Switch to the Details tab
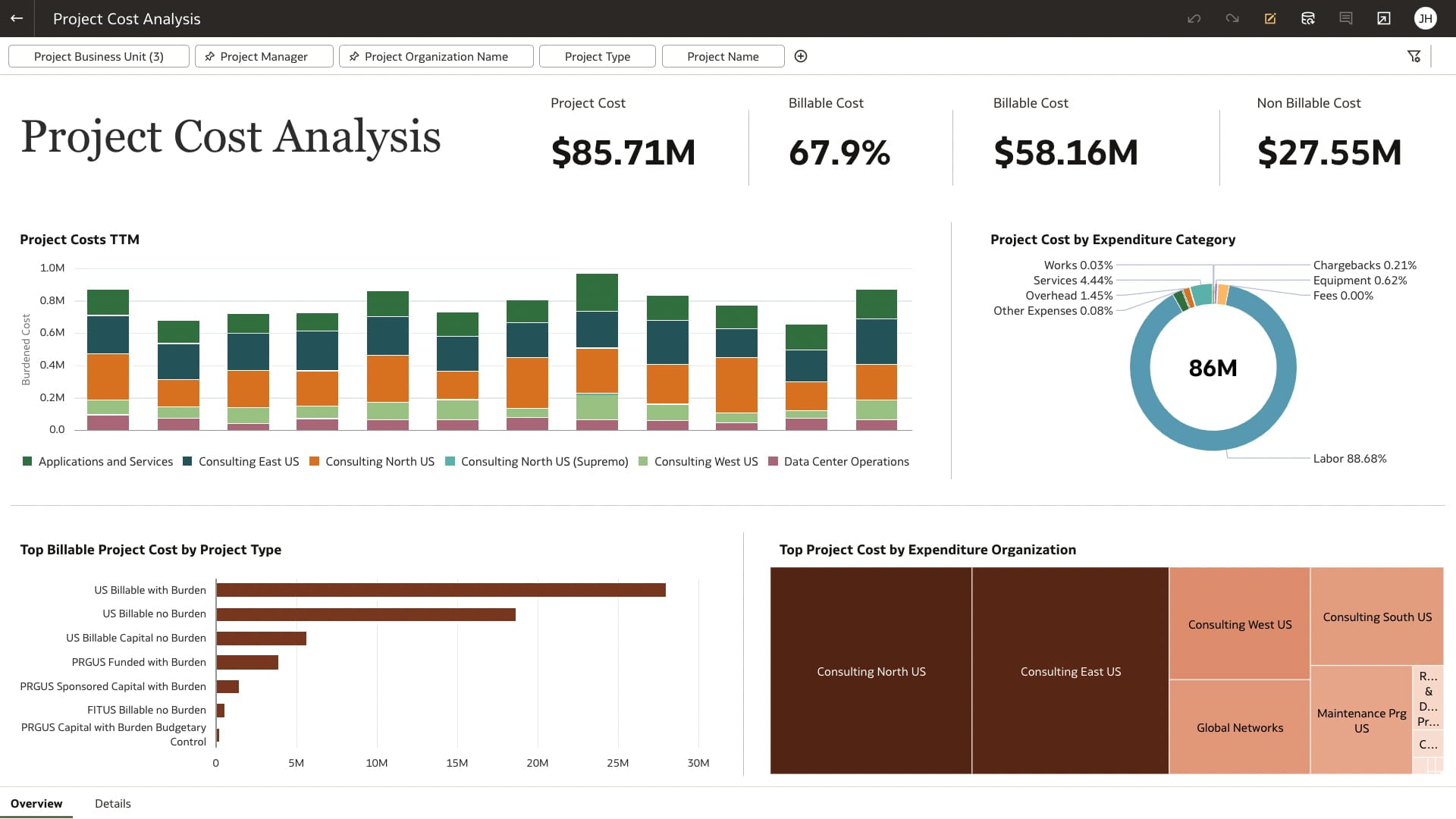 [x=112, y=803]
